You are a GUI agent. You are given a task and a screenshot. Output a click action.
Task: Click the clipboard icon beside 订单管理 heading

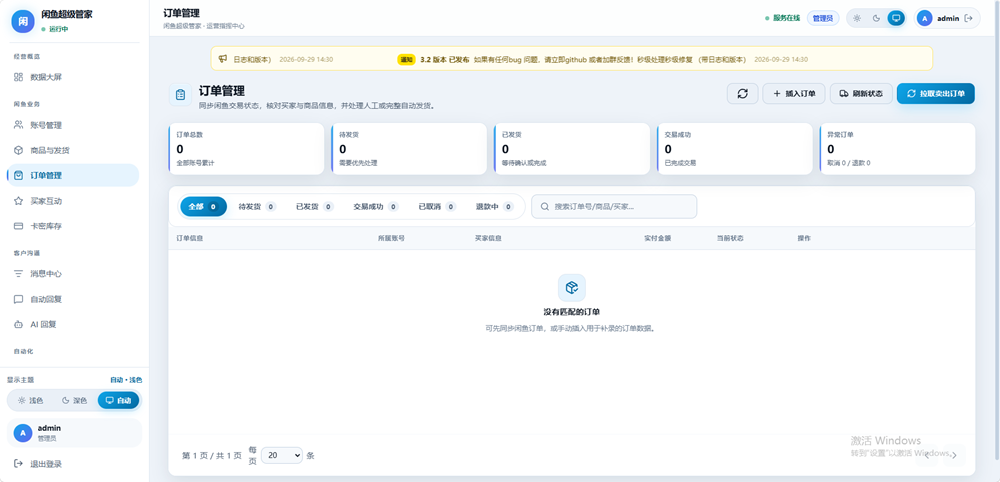(180, 94)
